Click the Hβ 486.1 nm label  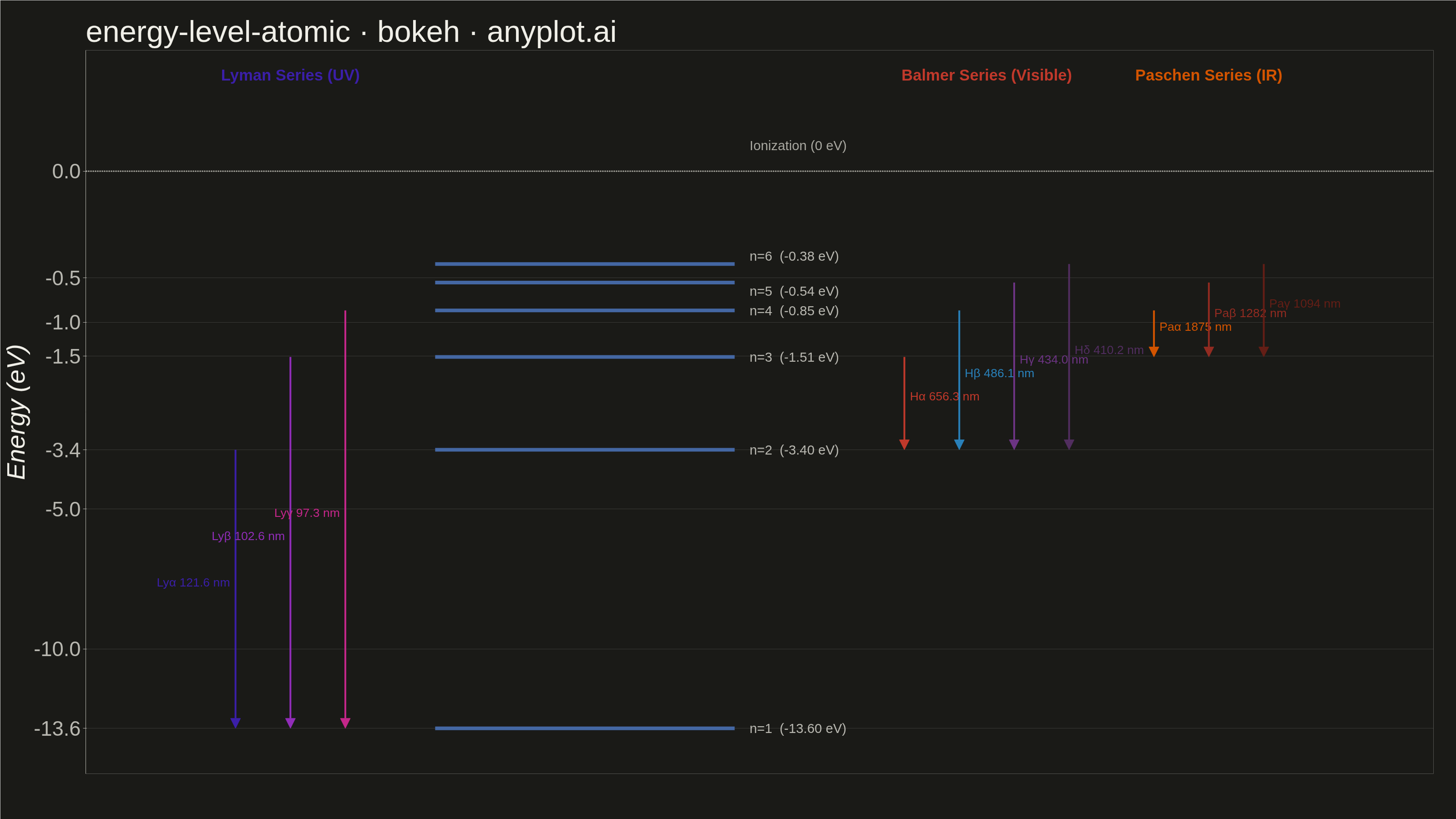point(999,373)
